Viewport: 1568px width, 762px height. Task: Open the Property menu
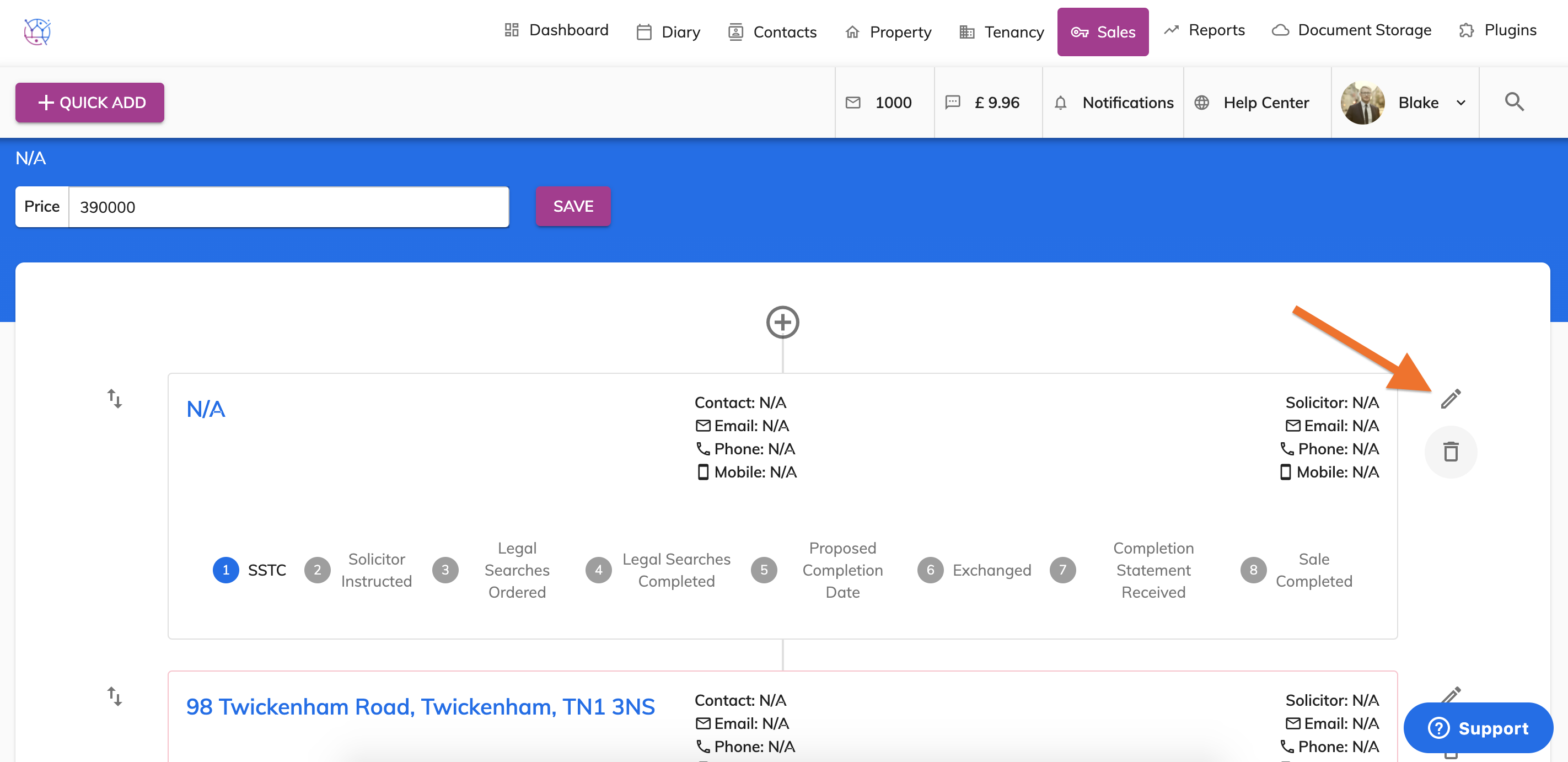[889, 31]
